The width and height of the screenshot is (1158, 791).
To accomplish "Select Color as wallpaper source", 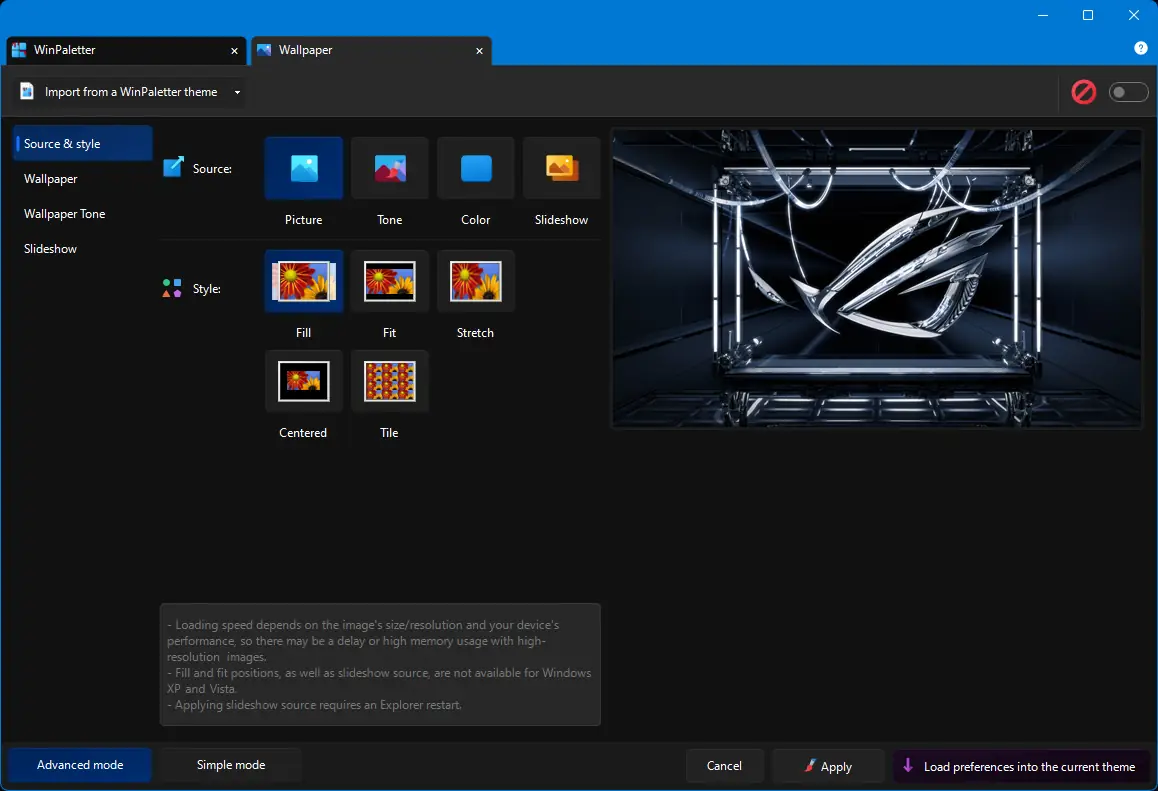I will pyautogui.click(x=476, y=168).
